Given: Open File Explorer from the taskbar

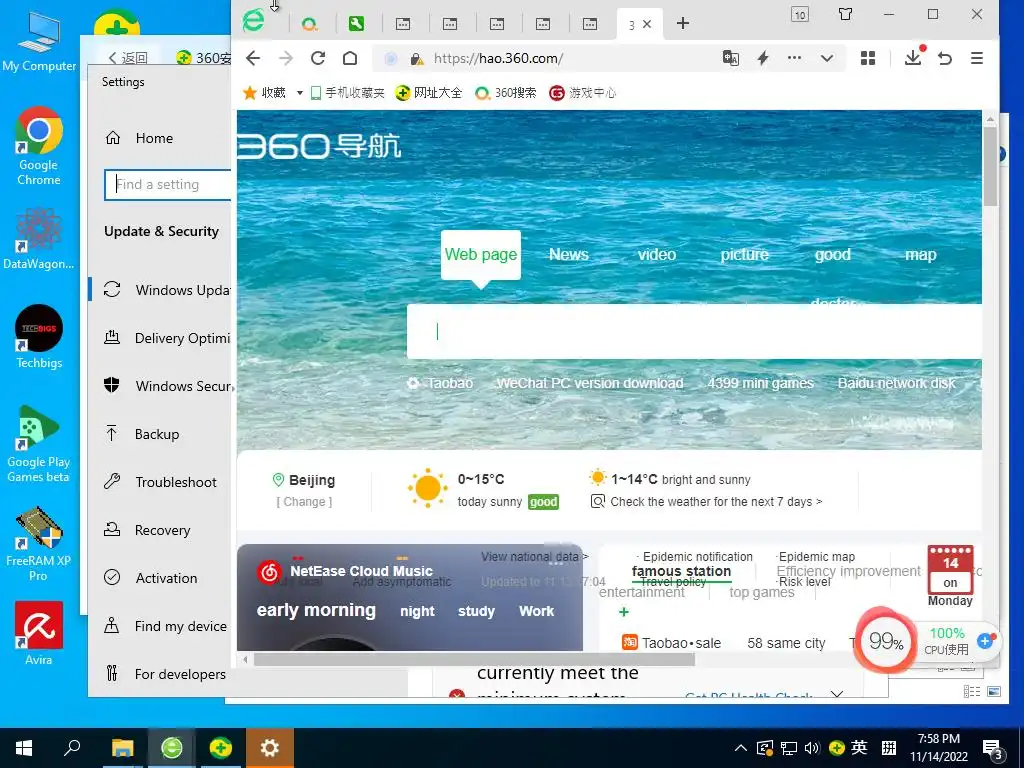Looking at the screenshot, I should click(122, 748).
